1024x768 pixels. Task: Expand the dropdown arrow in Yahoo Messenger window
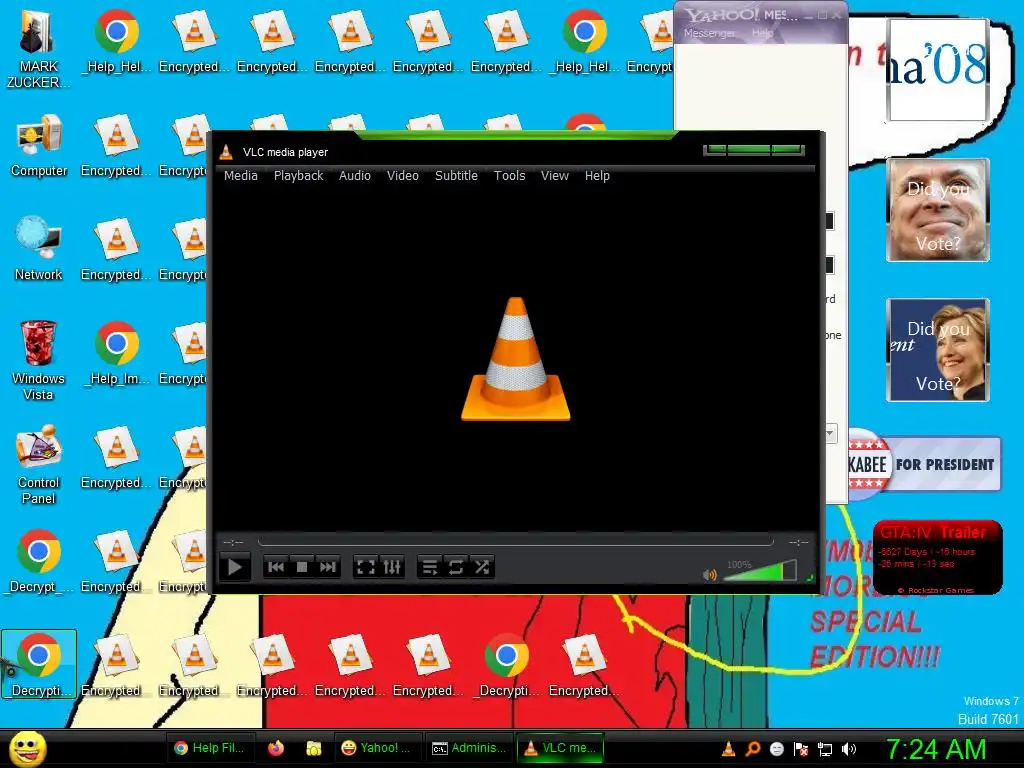click(830, 433)
